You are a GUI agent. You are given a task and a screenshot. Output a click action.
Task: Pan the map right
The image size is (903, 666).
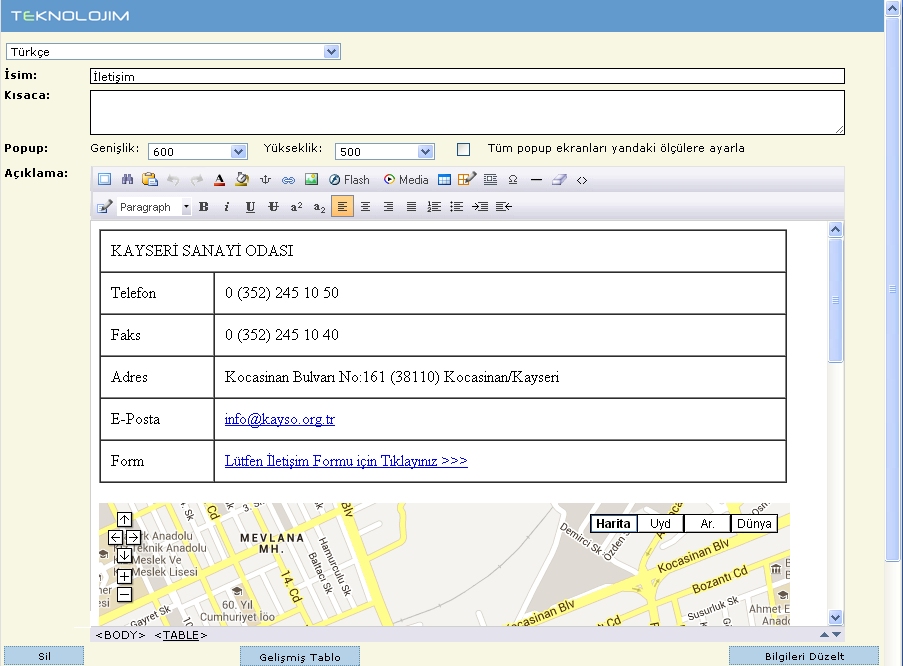133,538
